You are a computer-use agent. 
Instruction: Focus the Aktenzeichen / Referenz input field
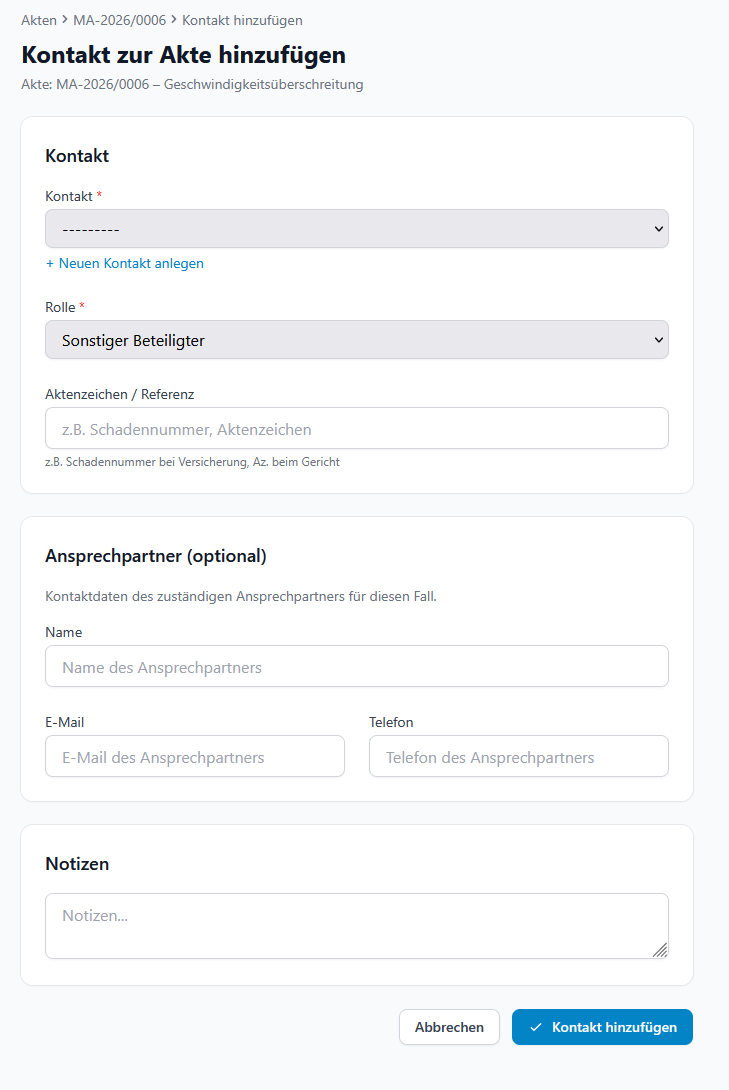coord(356,429)
